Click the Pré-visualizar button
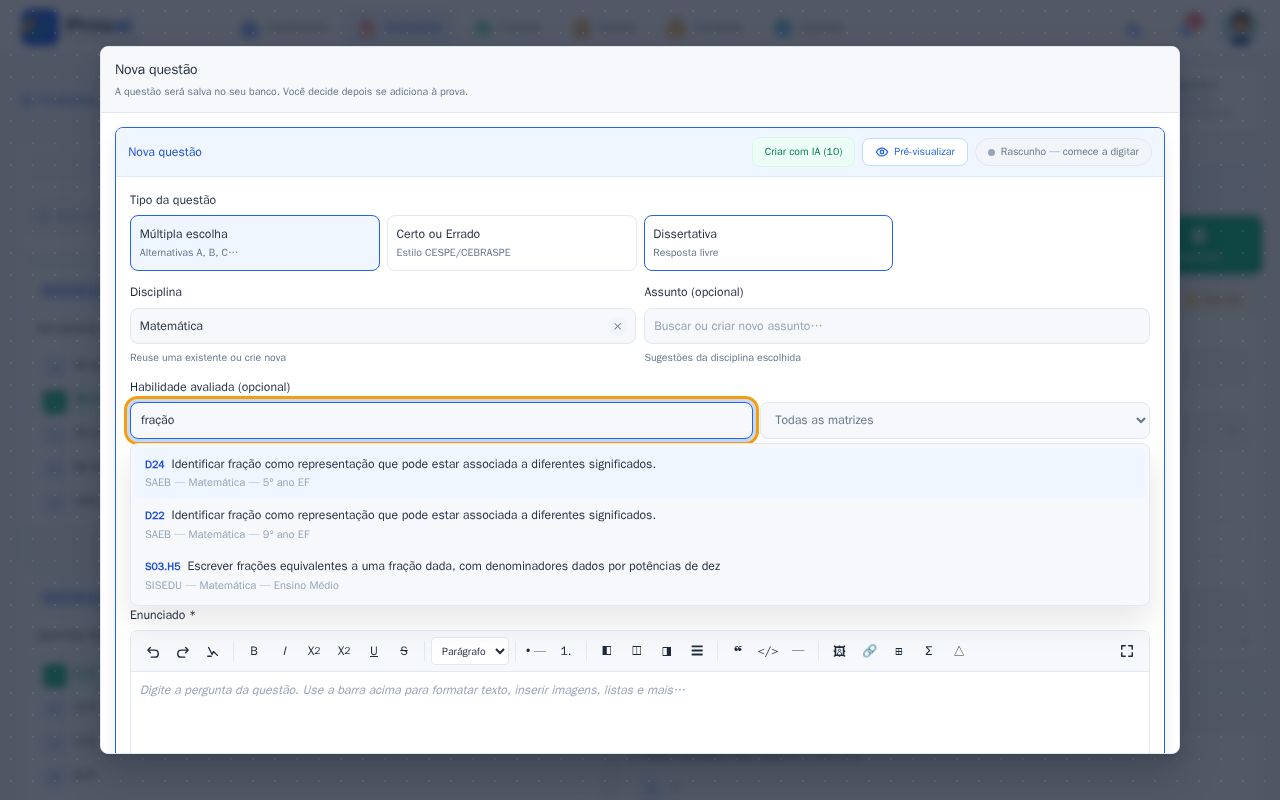 (x=915, y=152)
